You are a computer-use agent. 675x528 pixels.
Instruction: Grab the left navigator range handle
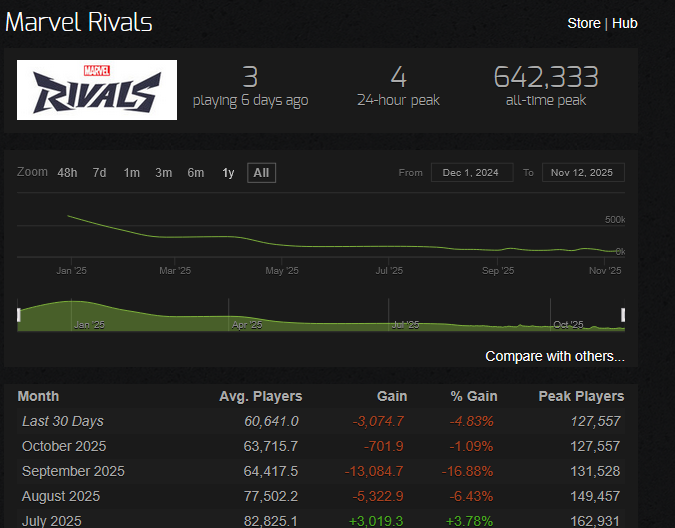click(19, 315)
